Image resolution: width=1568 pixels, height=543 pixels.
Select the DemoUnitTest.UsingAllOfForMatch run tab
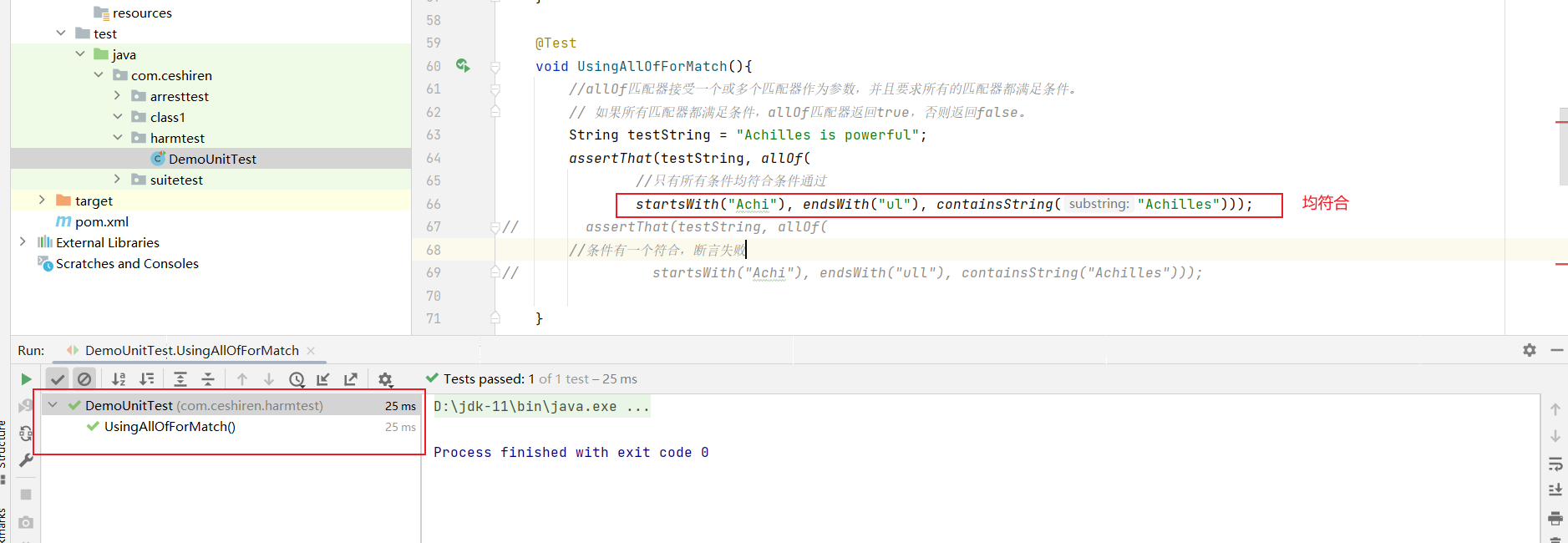(191, 351)
